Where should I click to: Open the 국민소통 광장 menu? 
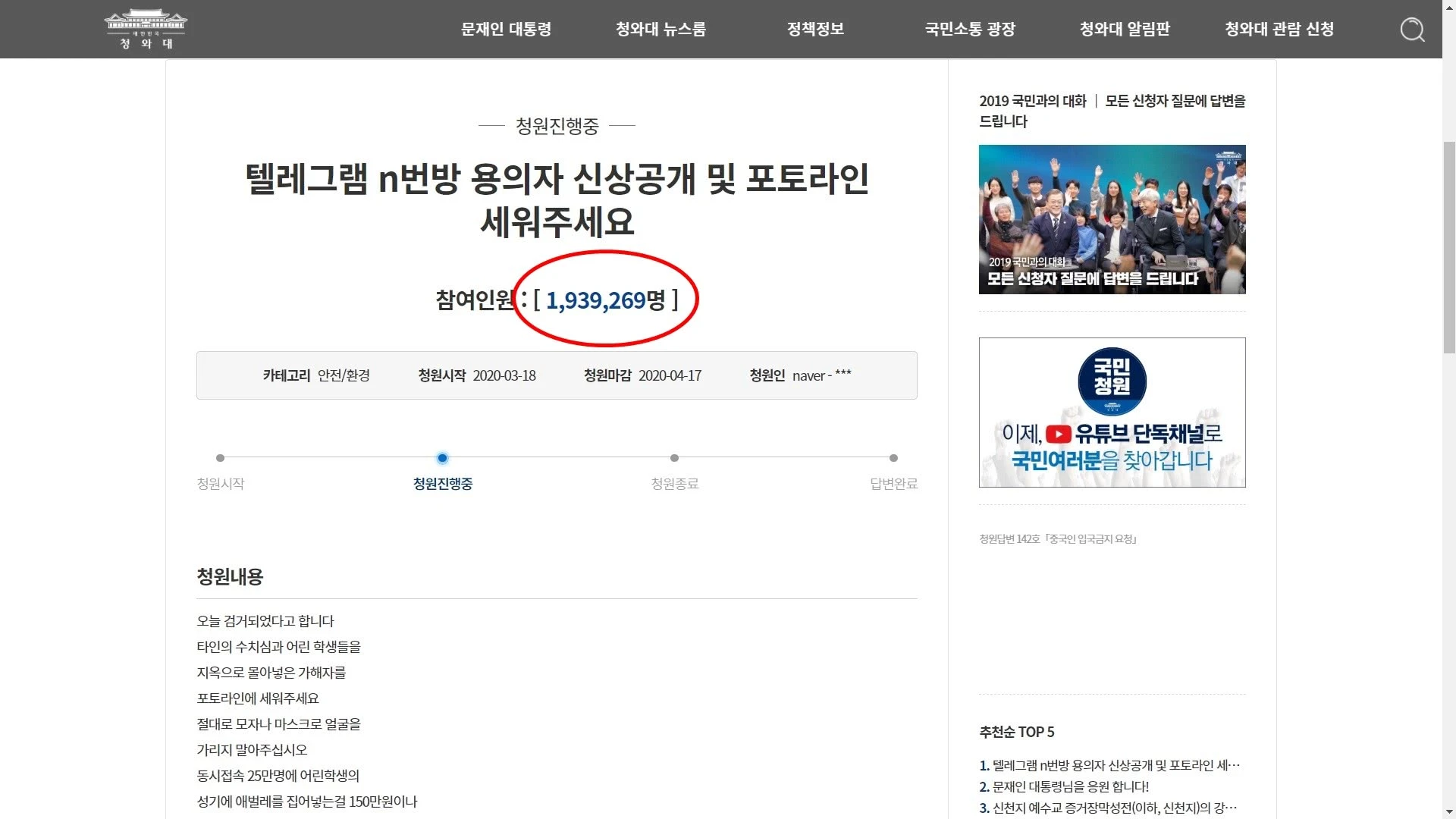tap(970, 29)
